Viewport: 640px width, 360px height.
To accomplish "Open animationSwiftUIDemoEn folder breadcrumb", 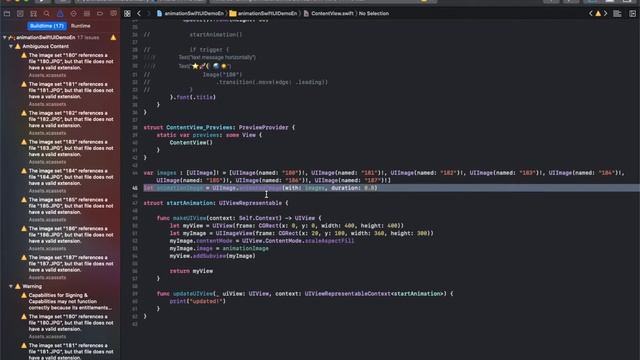I will tap(263, 13).
